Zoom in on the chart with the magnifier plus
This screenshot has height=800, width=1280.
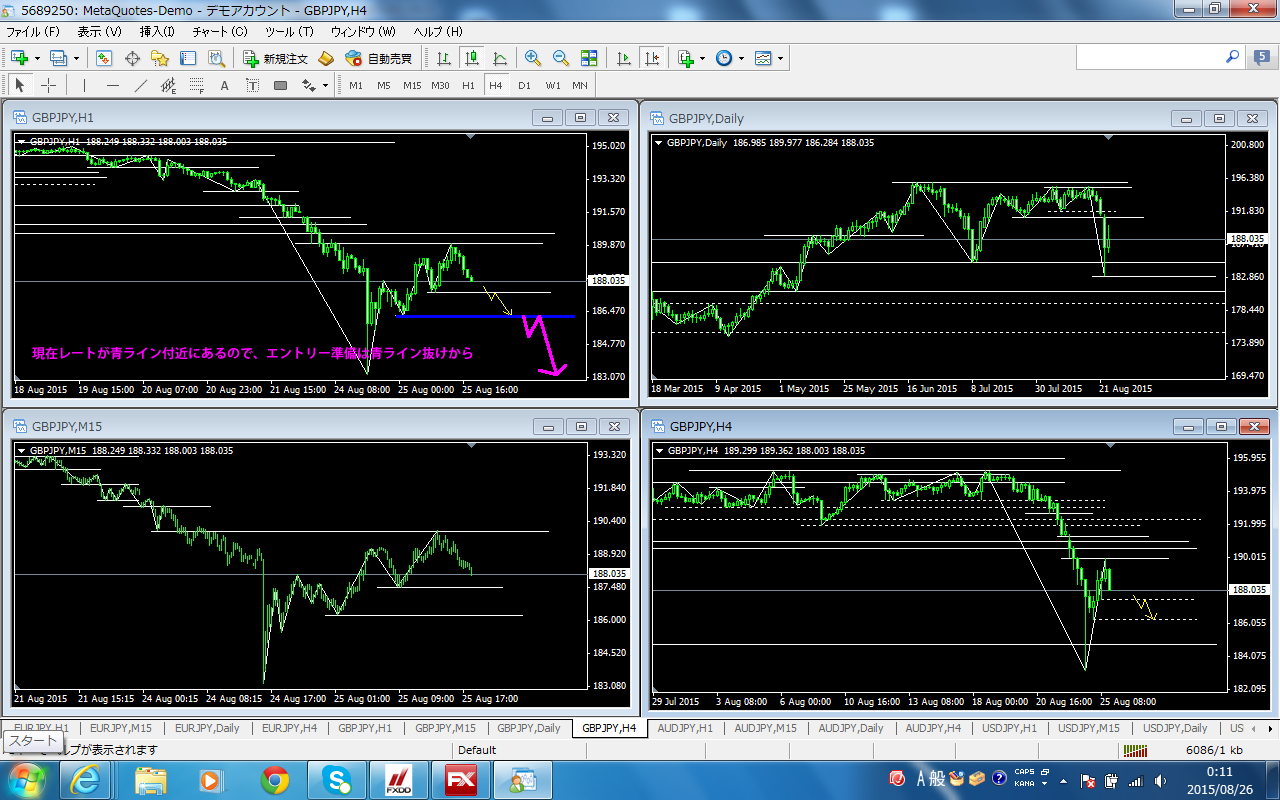[533, 58]
